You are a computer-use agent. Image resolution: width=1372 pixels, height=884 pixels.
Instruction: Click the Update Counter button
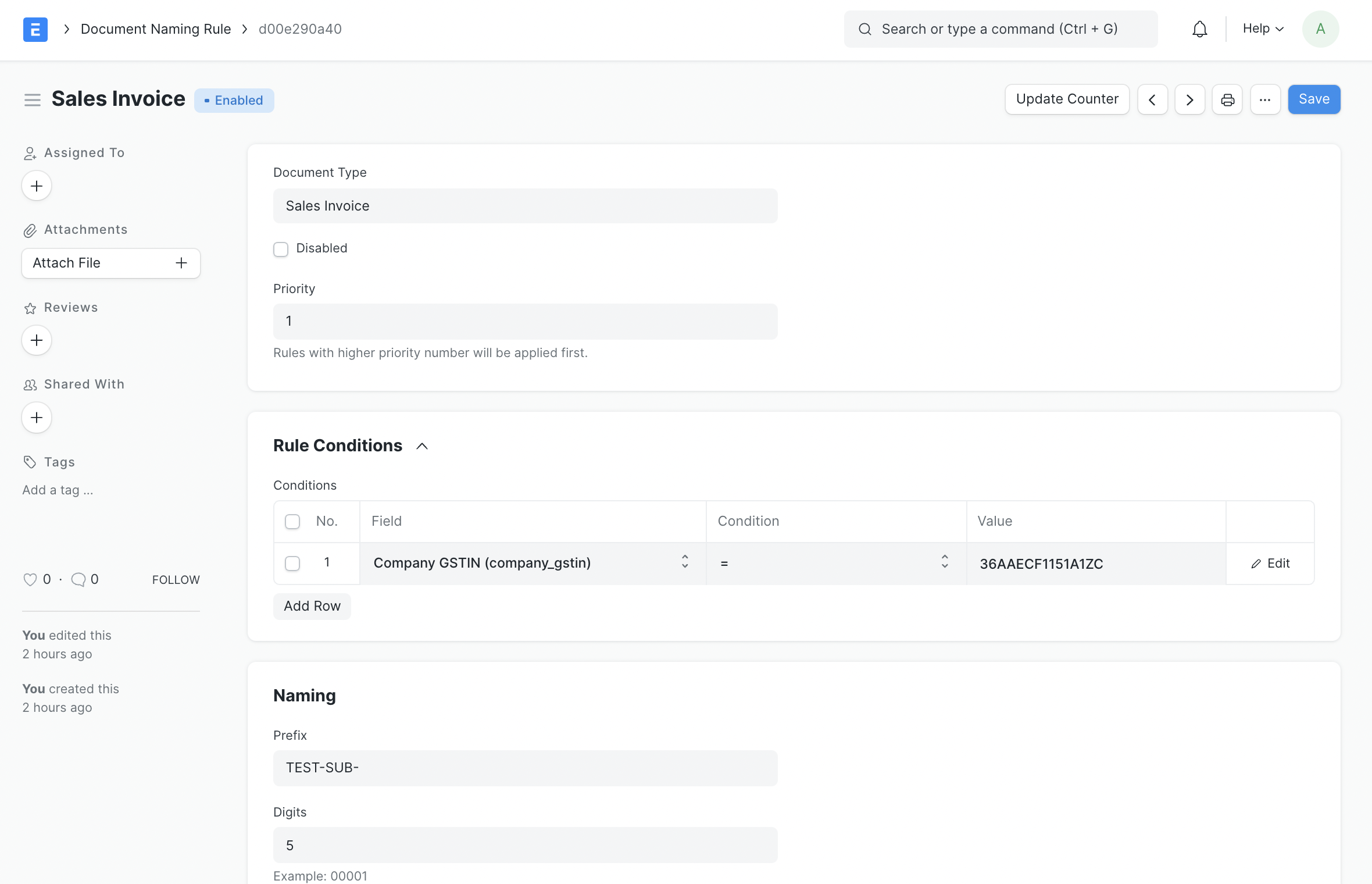1067,99
